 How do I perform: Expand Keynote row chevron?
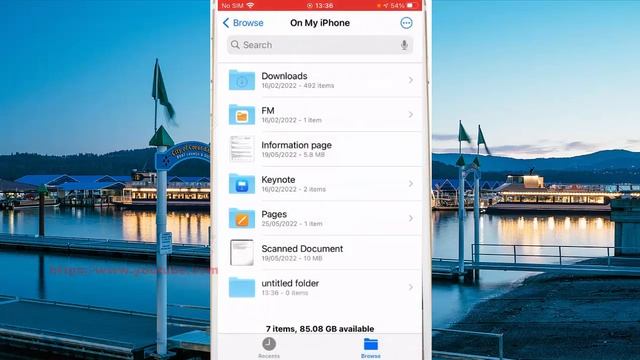411,184
